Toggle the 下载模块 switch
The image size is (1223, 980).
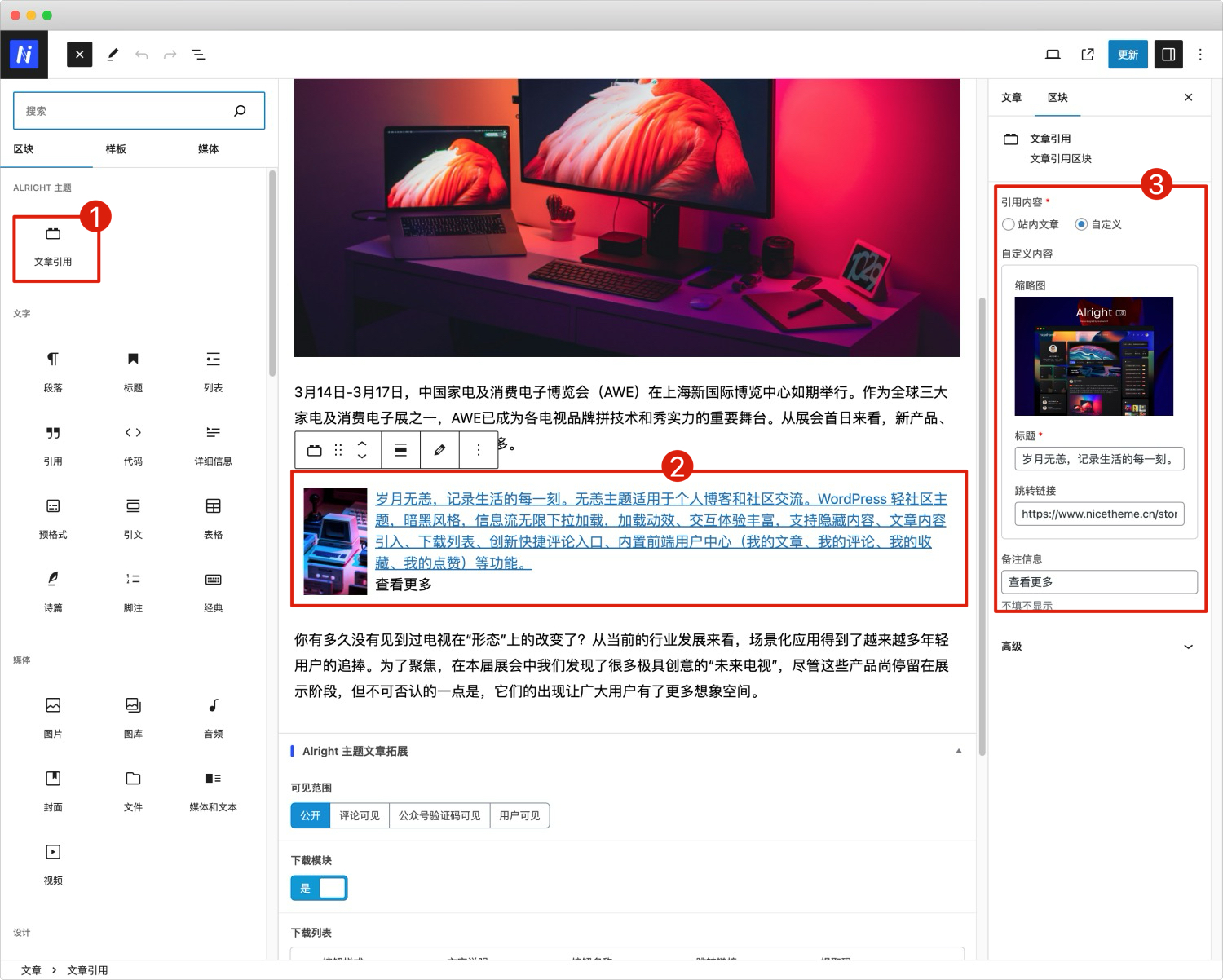[x=319, y=888]
